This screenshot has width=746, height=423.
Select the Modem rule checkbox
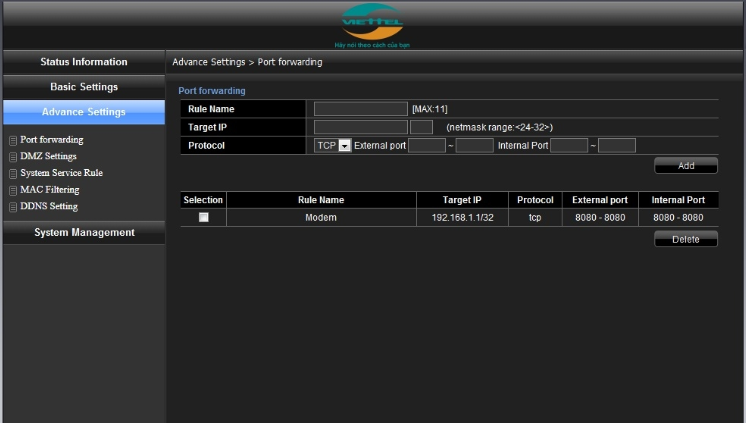pyautogui.click(x=204, y=217)
